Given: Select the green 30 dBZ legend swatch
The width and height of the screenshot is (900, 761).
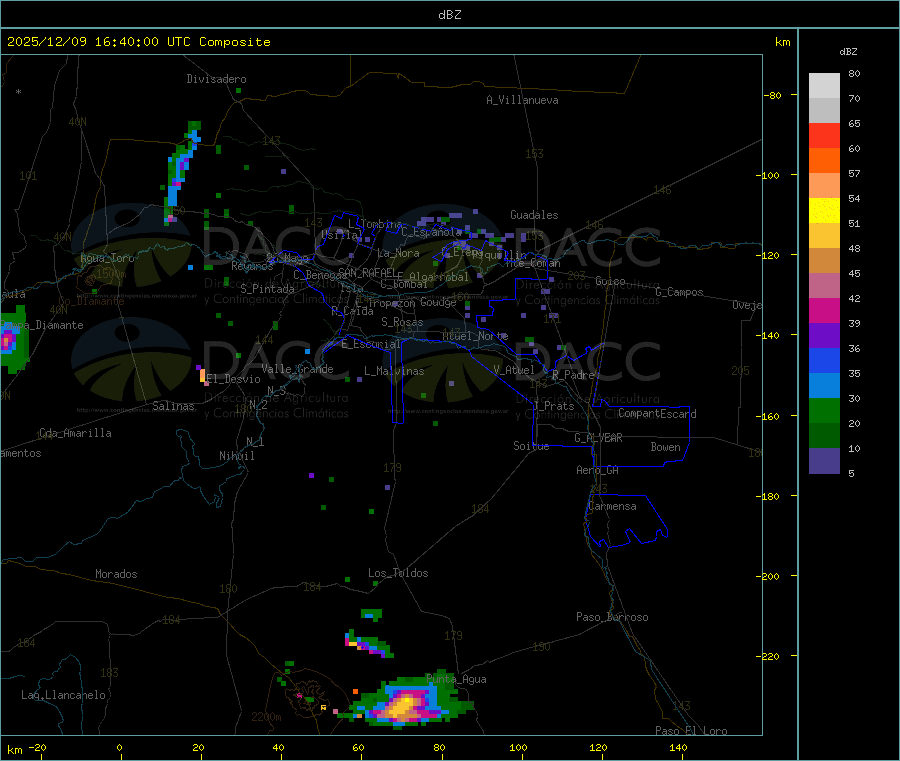Looking at the screenshot, I should [x=824, y=410].
